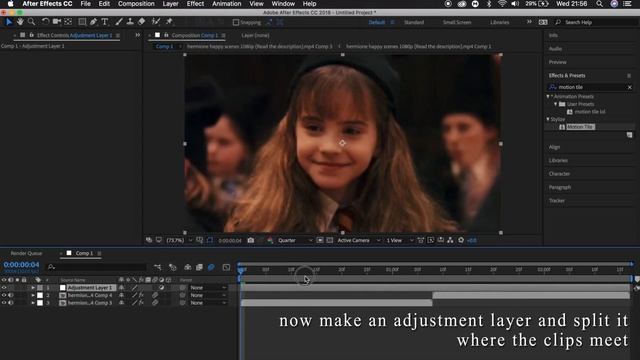Toggle region of interest icon in viewer
The width and height of the screenshot is (640, 360).
[320, 240]
